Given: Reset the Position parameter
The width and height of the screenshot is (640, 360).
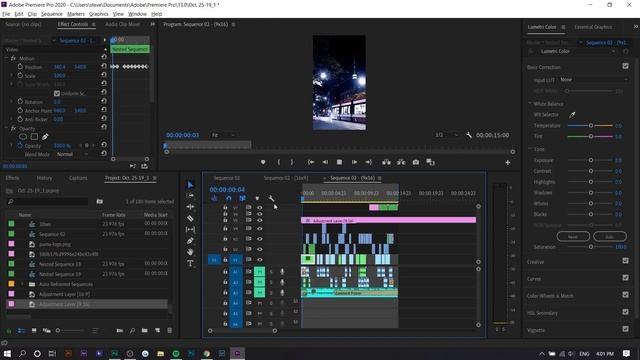Looking at the screenshot, I should tap(104, 66).
